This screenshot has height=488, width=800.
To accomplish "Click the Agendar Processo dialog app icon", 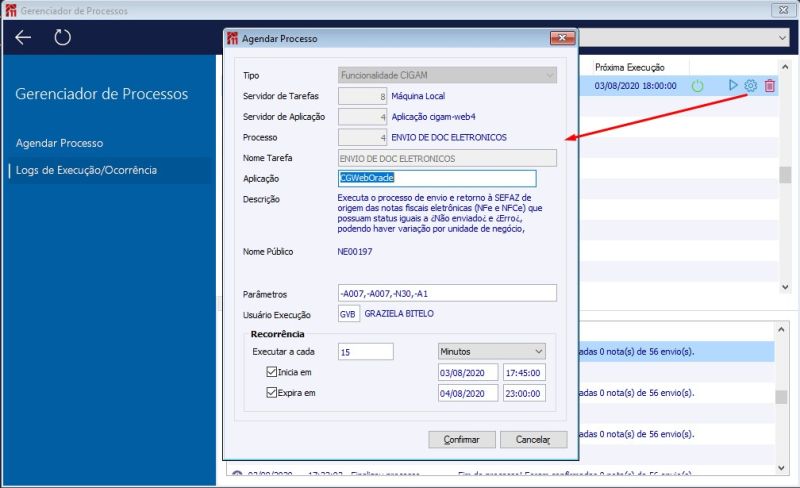I will [x=233, y=38].
